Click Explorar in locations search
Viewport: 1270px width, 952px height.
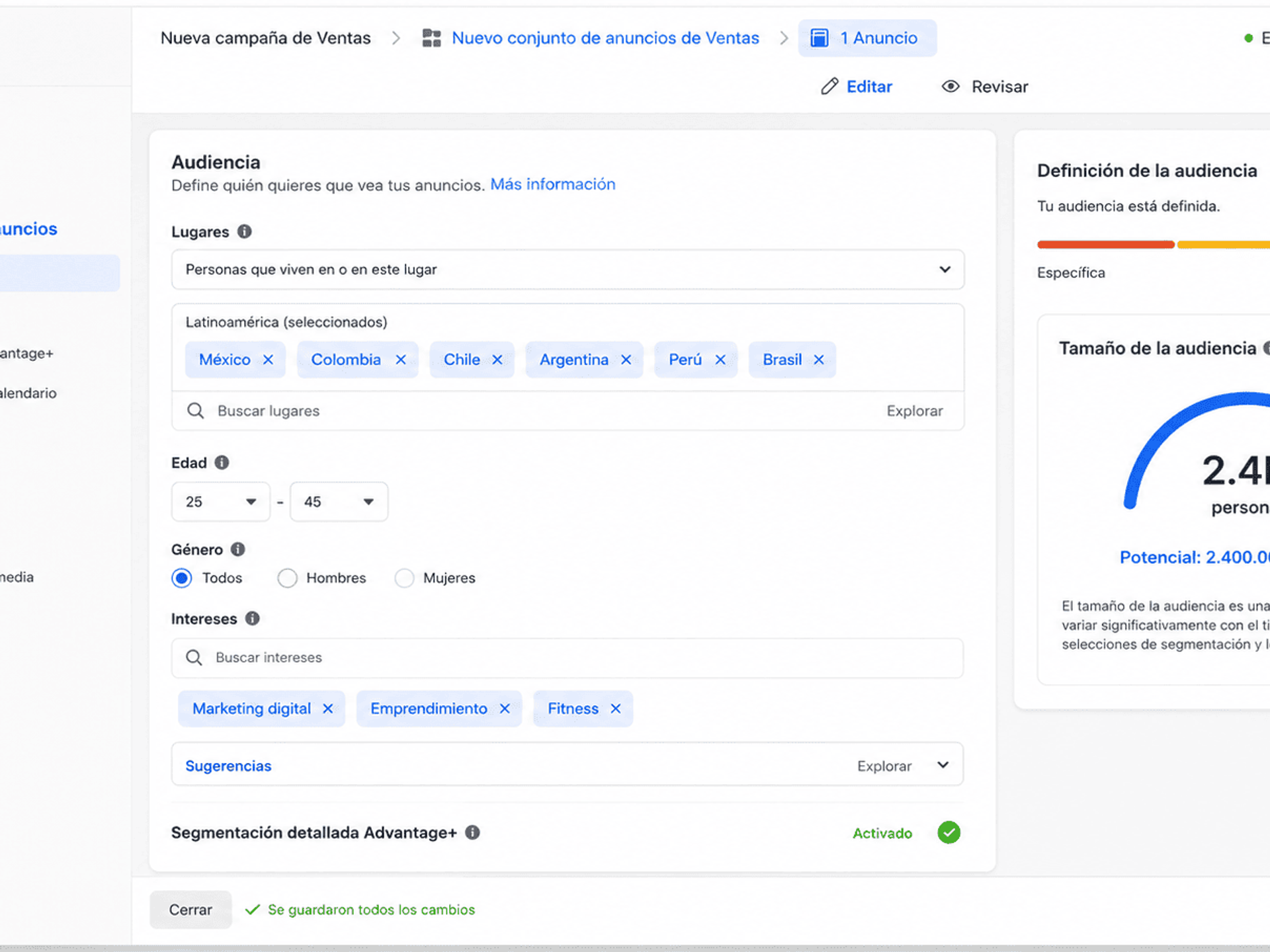[915, 411]
